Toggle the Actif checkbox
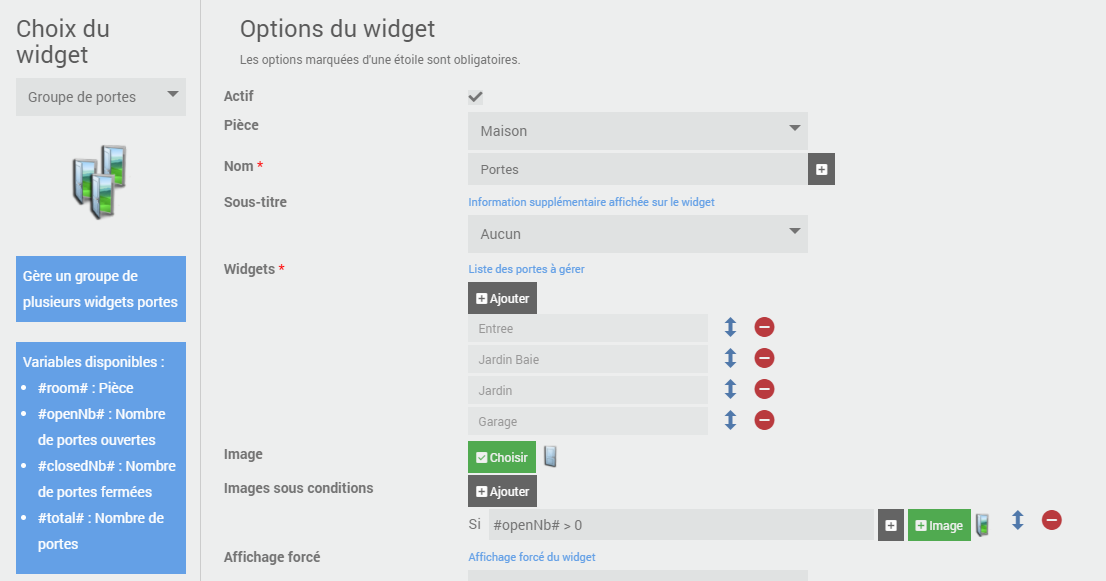 click(476, 97)
